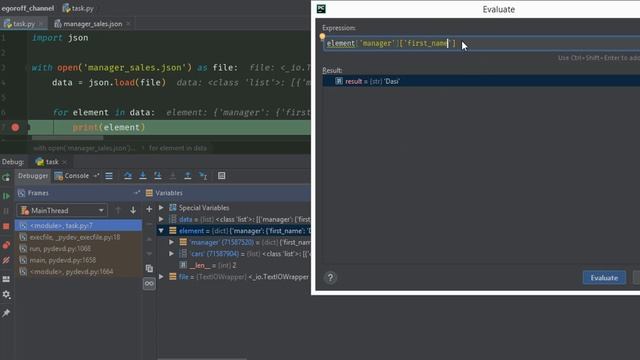Restore Frames panel layout arrow icon
Viewport: 640px width, 360px height.
pyautogui.click(x=136, y=193)
